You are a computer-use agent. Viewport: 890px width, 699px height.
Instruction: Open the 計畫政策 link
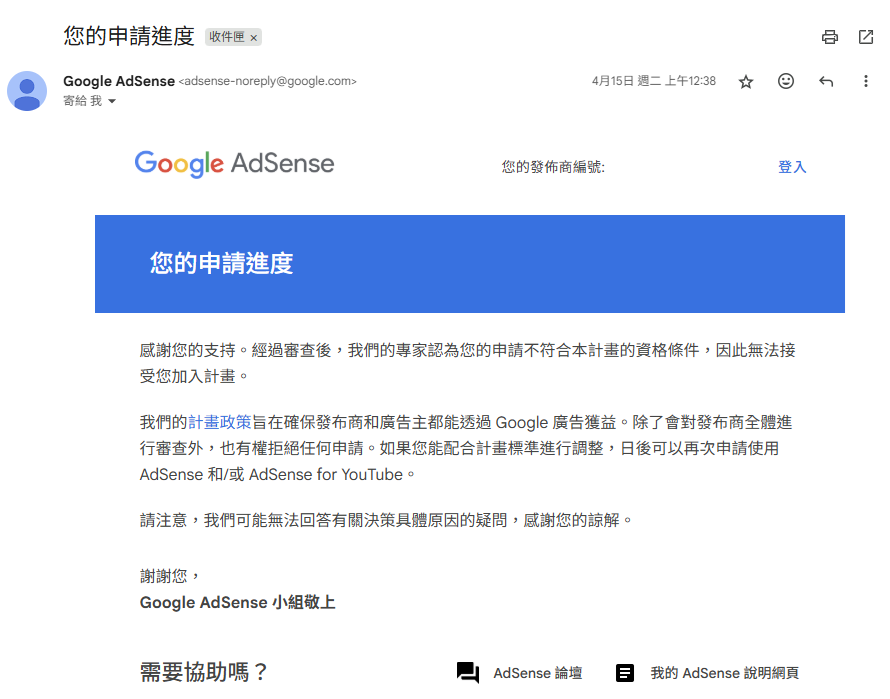coord(220,422)
